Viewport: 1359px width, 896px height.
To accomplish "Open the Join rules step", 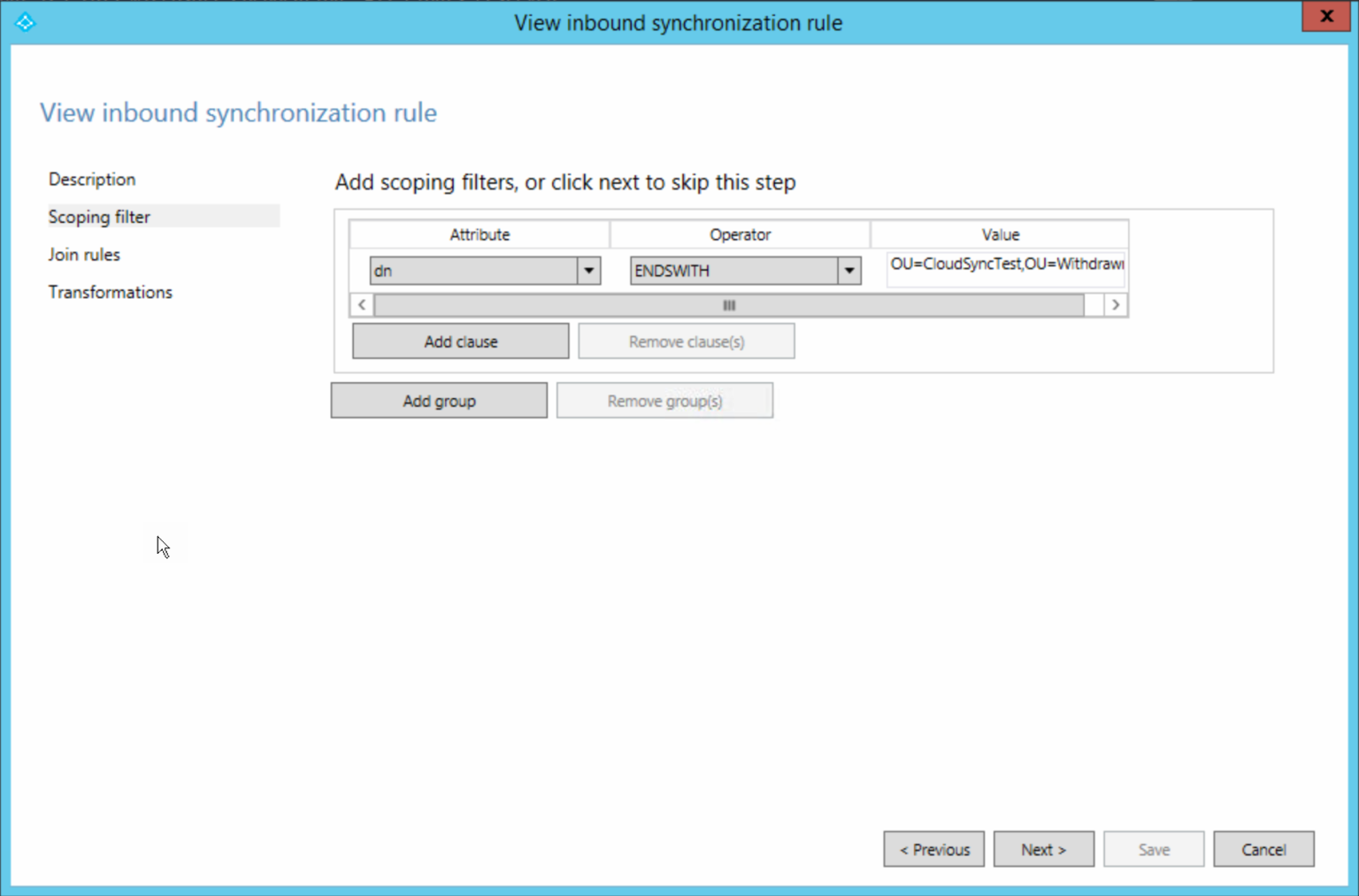I will tap(83, 254).
